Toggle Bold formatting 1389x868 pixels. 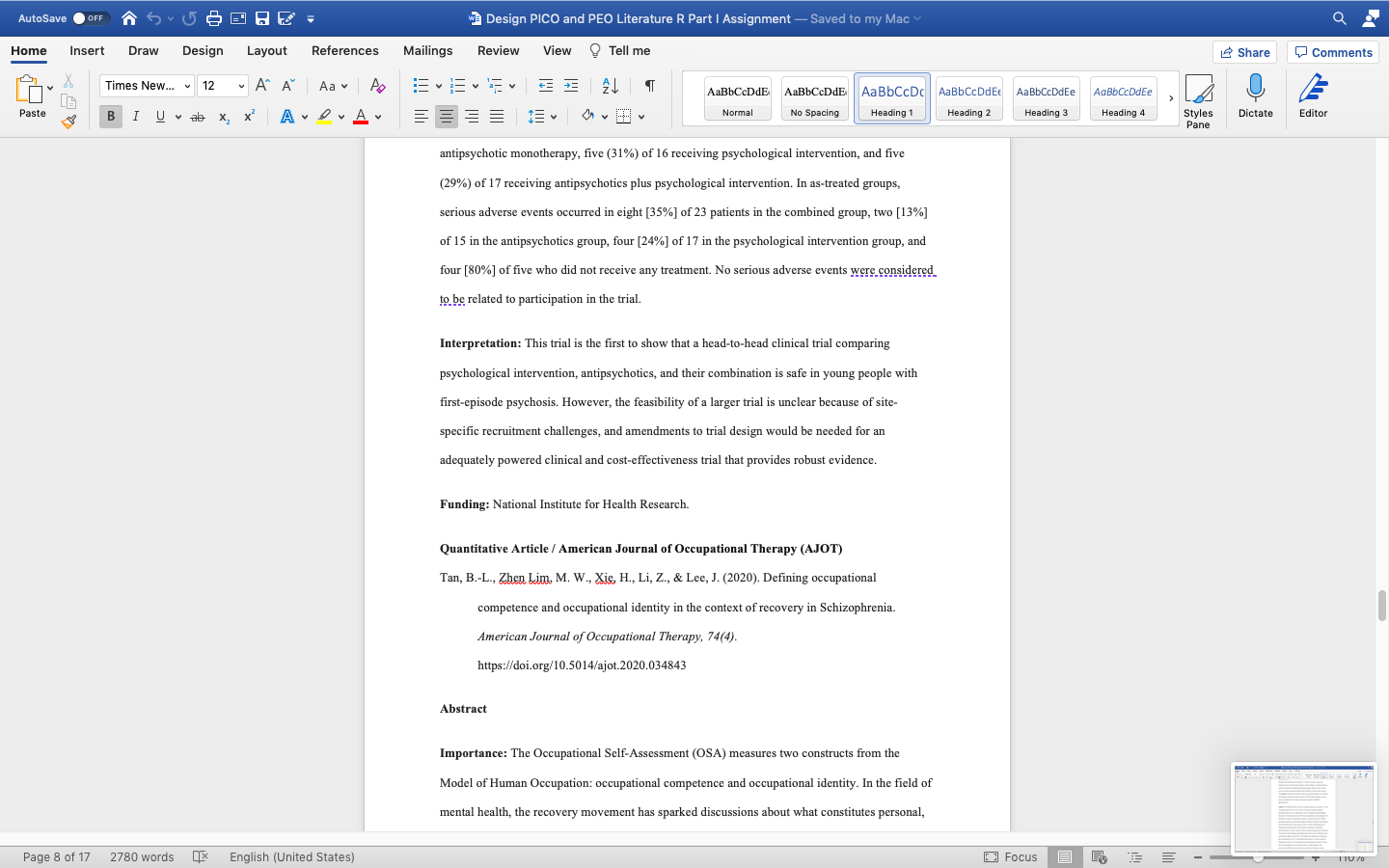tap(111, 117)
